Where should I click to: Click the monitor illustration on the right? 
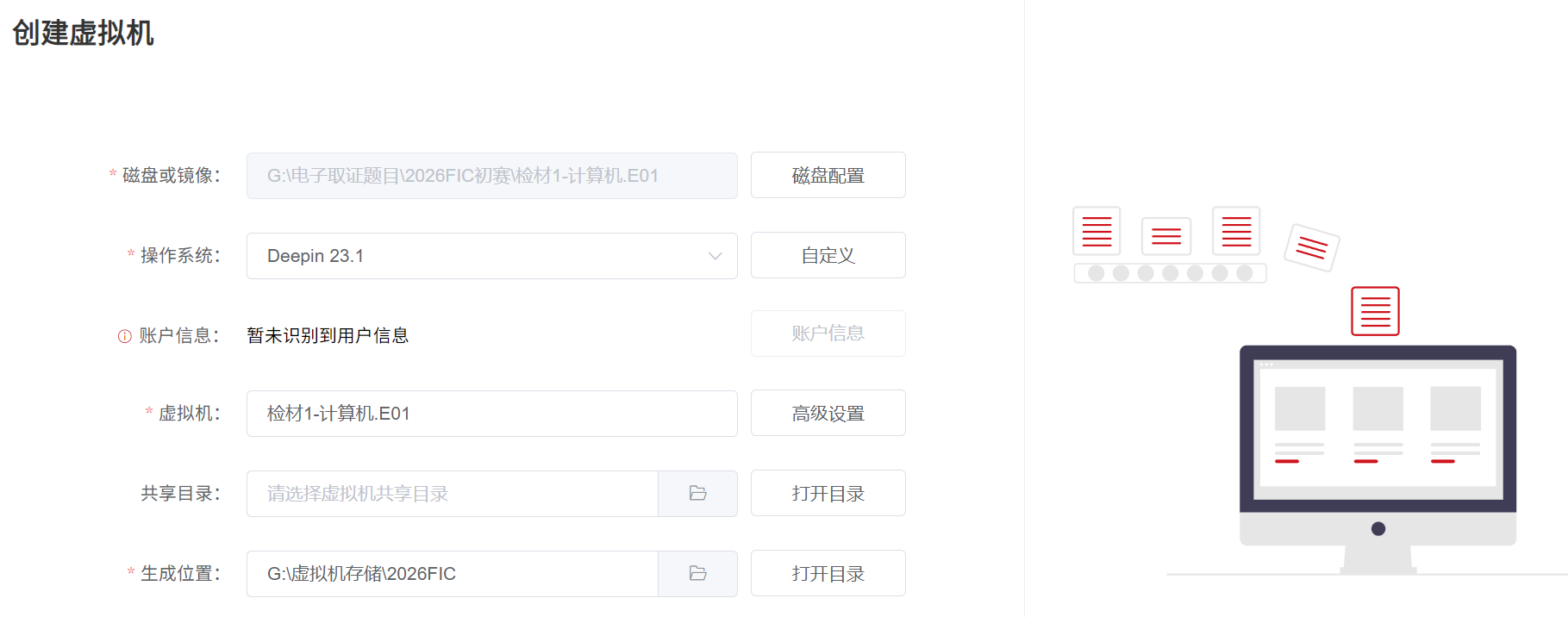click(1377, 459)
